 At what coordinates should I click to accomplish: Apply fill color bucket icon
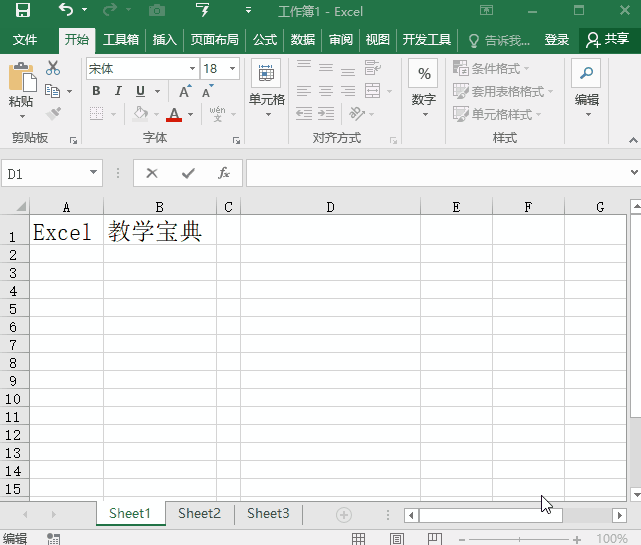tap(140, 113)
